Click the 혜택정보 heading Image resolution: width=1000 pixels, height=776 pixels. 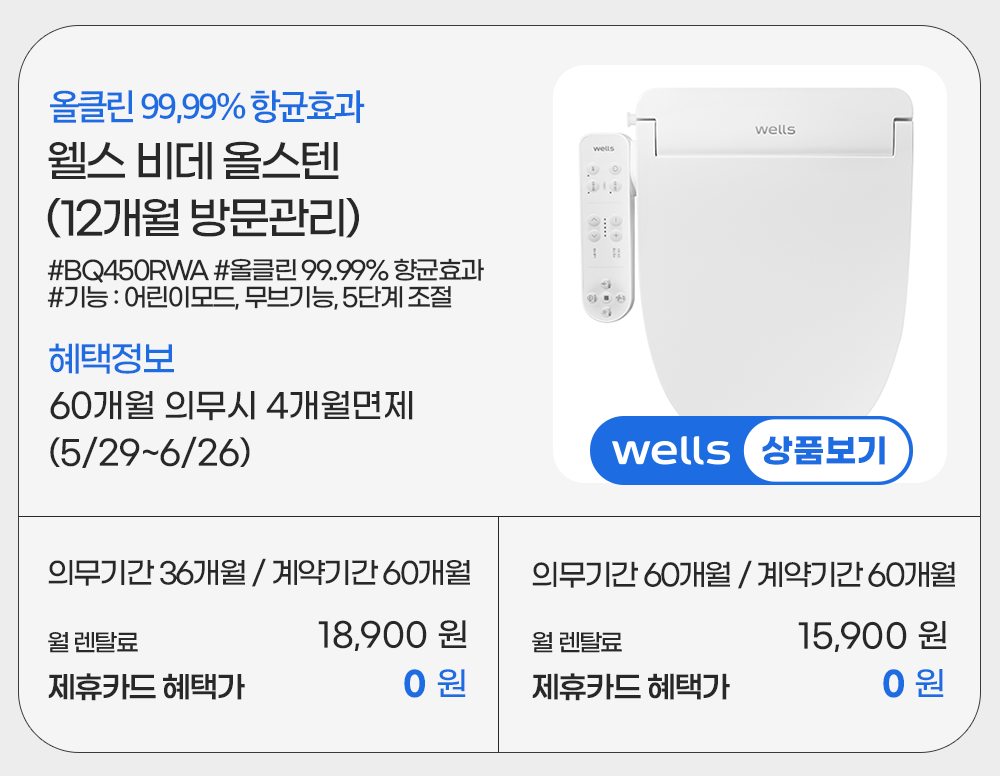(112, 356)
